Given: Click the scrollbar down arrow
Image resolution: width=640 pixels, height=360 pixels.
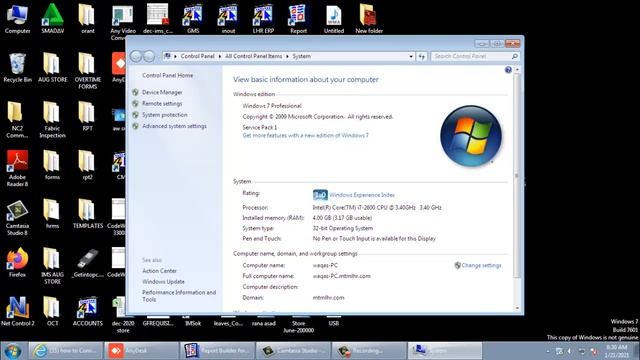Looking at the screenshot, I should tap(517, 308).
